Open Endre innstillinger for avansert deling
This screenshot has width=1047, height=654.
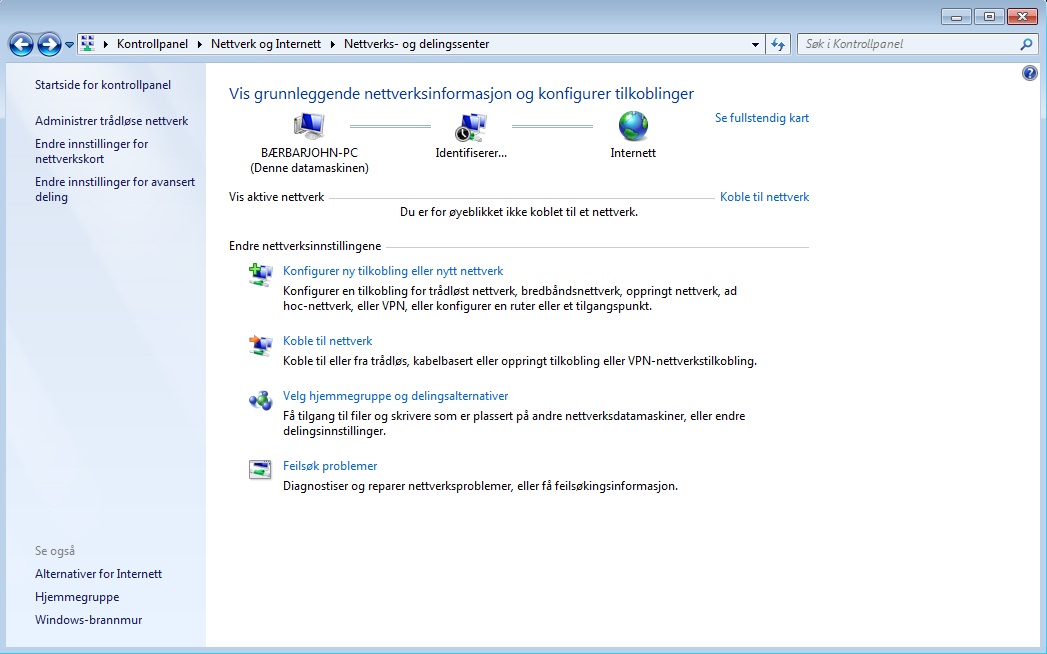click(x=115, y=190)
